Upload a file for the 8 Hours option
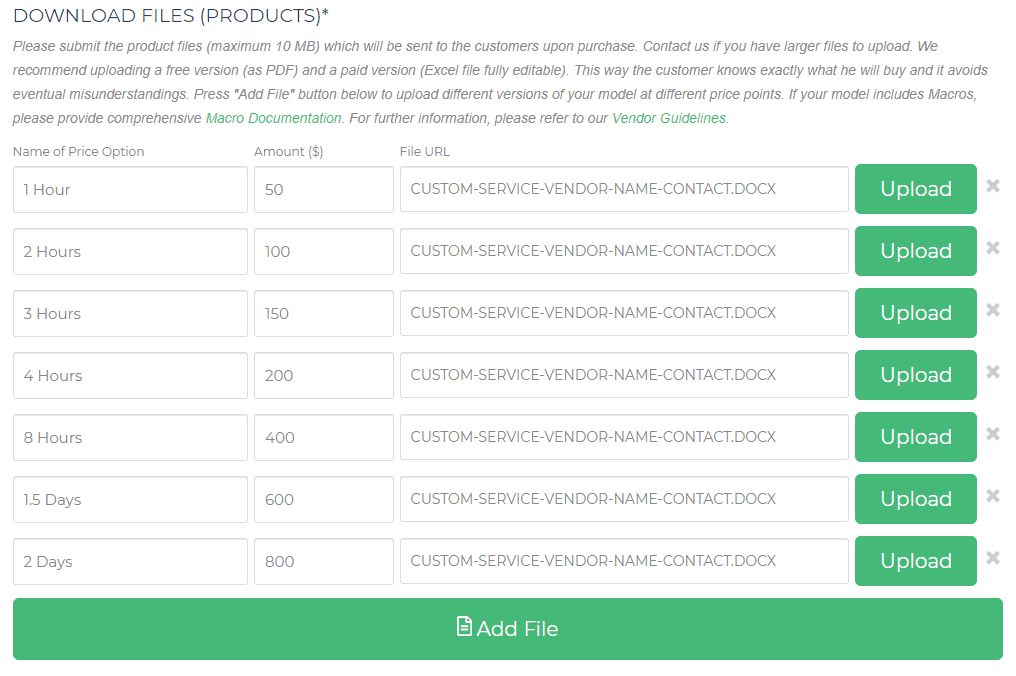Image resolution: width=1016 pixels, height=676 pixels. coord(916,437)
